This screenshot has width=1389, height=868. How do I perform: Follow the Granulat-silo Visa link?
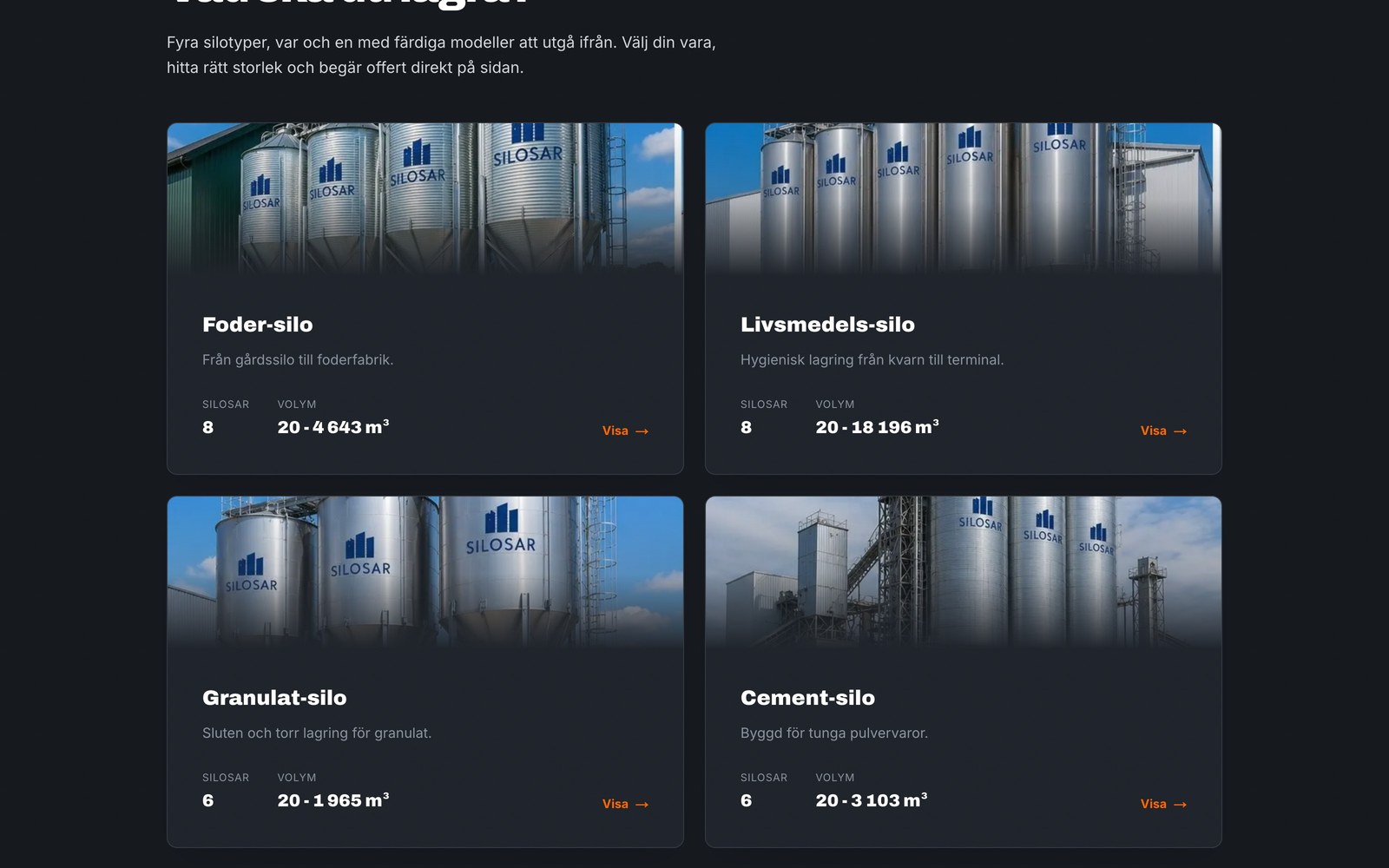[x=625, y=804]
